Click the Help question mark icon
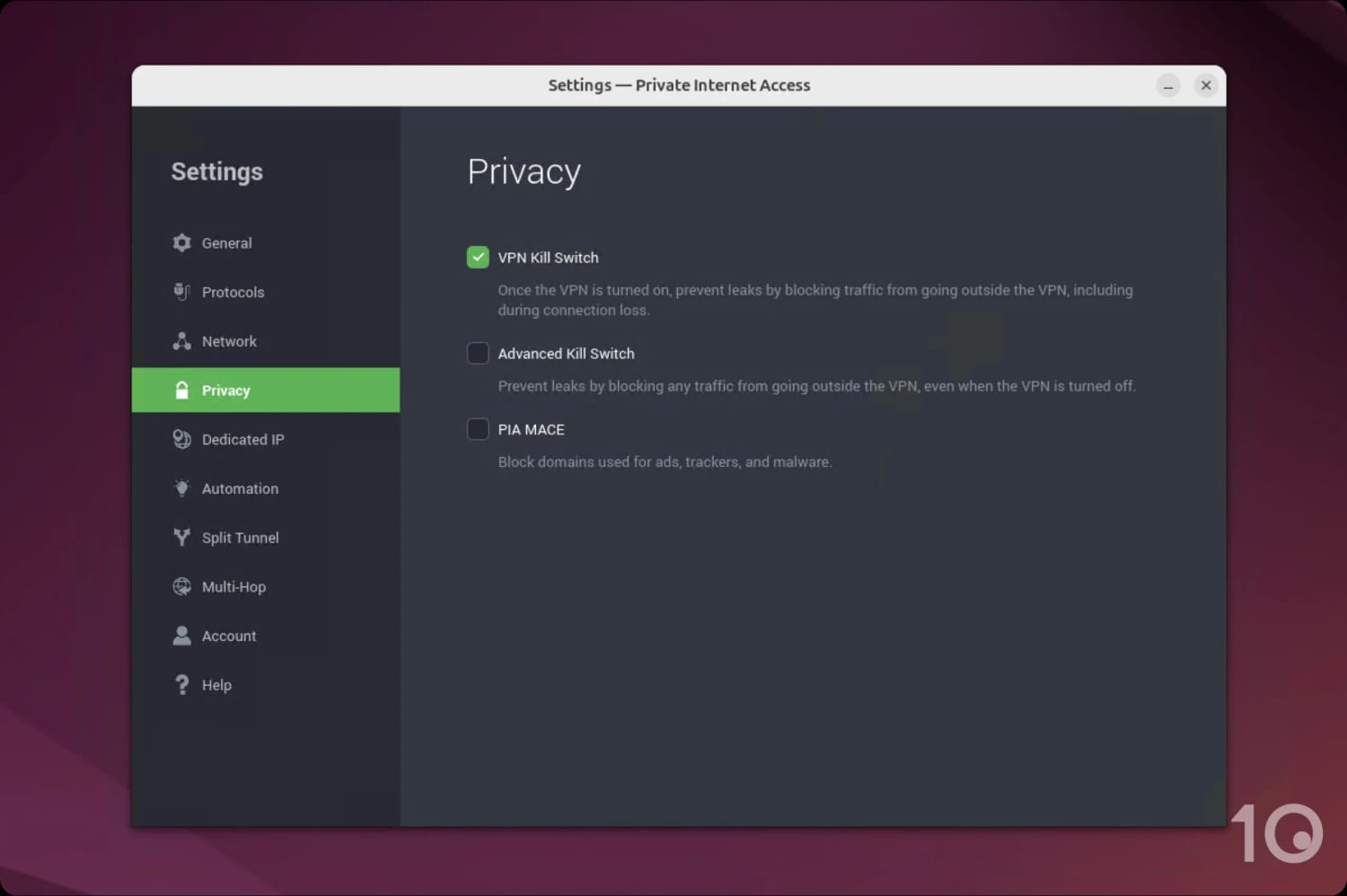Screen dimensions: 1347x896 (x=182, y=685)
